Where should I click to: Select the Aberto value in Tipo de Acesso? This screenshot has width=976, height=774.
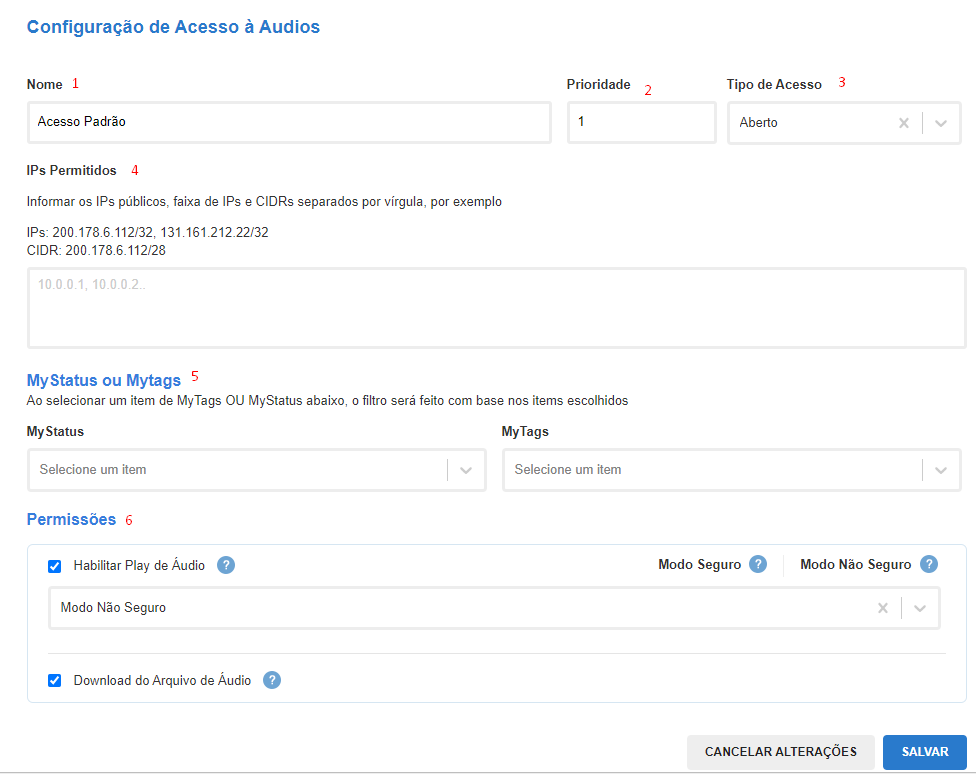[758, 123]
